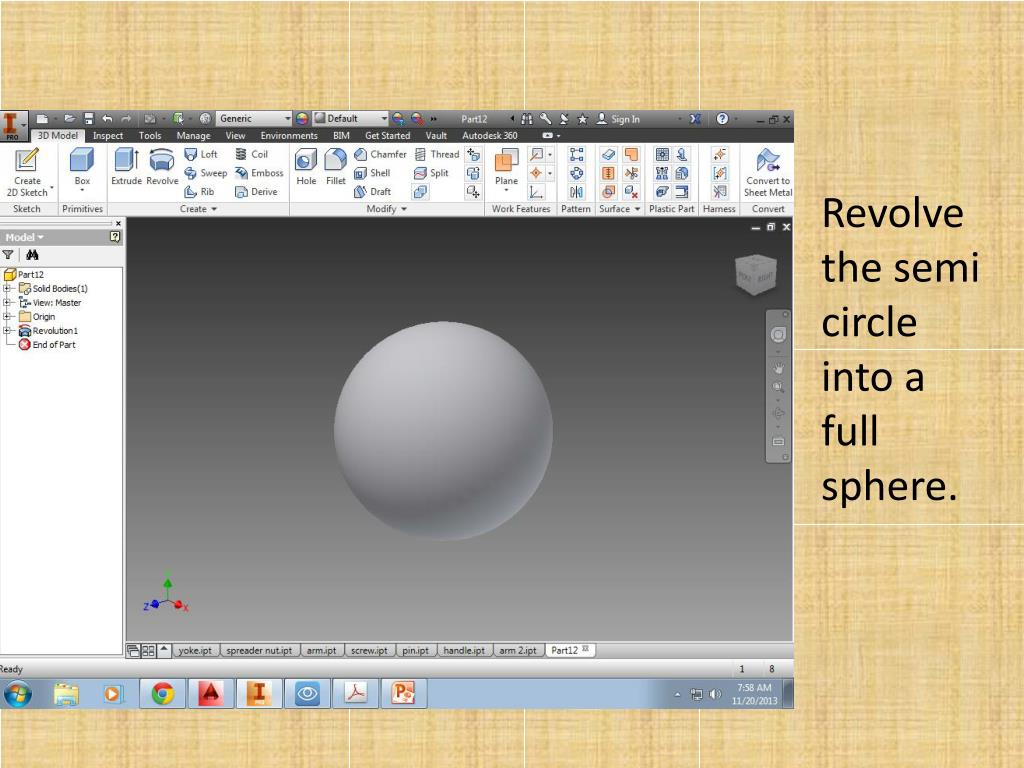This screenshot has height=768, width=1024.
Task: Switch to screw.ipt document tab
Action: (369, 650)
